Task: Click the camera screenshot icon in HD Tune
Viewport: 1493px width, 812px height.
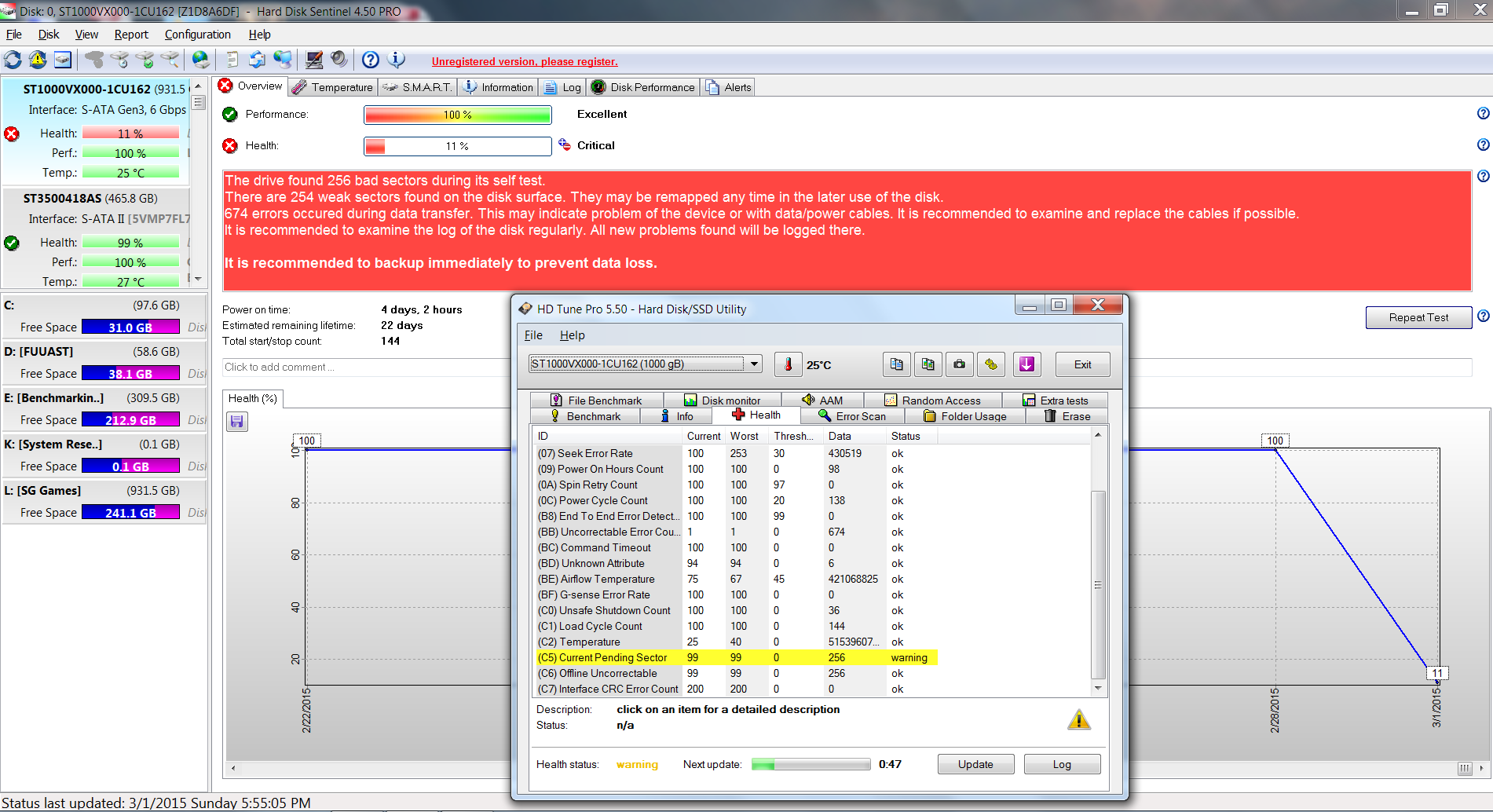Action: (x=959, y=364)
